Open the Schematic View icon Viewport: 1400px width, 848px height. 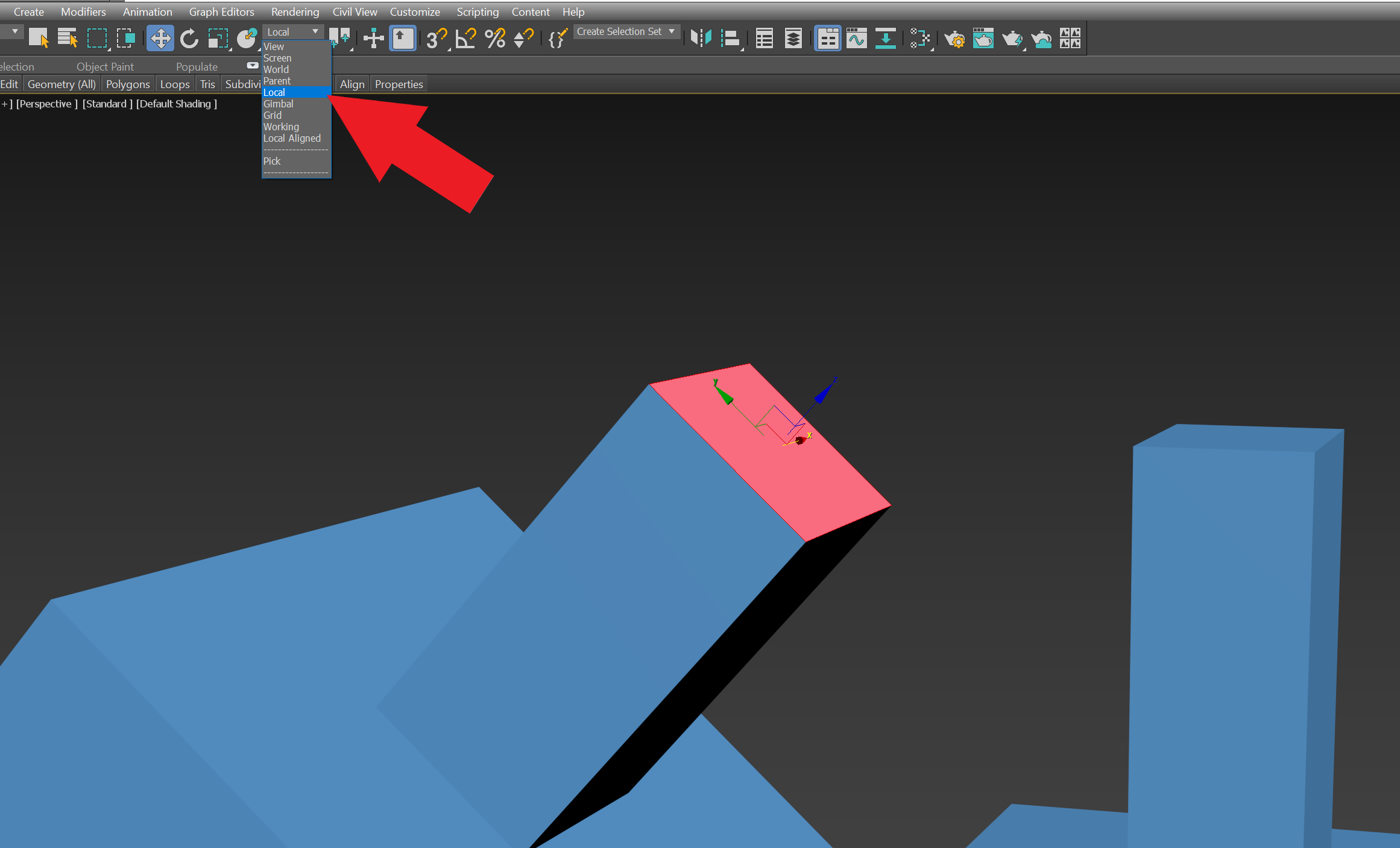[885, 39]
